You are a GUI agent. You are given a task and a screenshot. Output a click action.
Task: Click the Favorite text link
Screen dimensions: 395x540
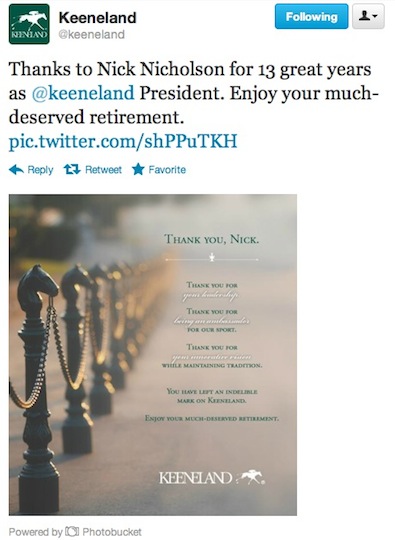167,169
